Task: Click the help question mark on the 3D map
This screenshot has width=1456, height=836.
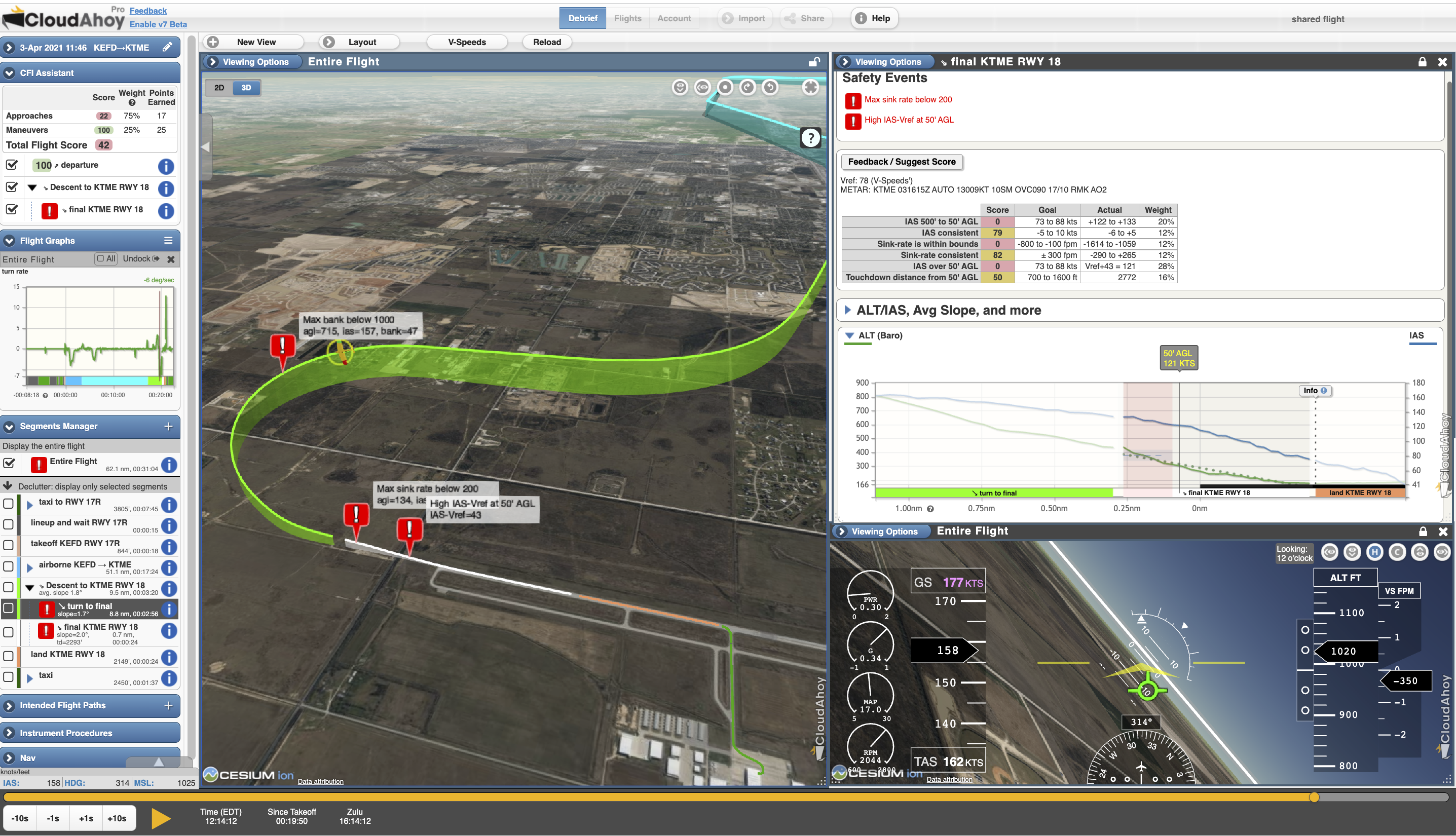Action: (x=810, y=138)
